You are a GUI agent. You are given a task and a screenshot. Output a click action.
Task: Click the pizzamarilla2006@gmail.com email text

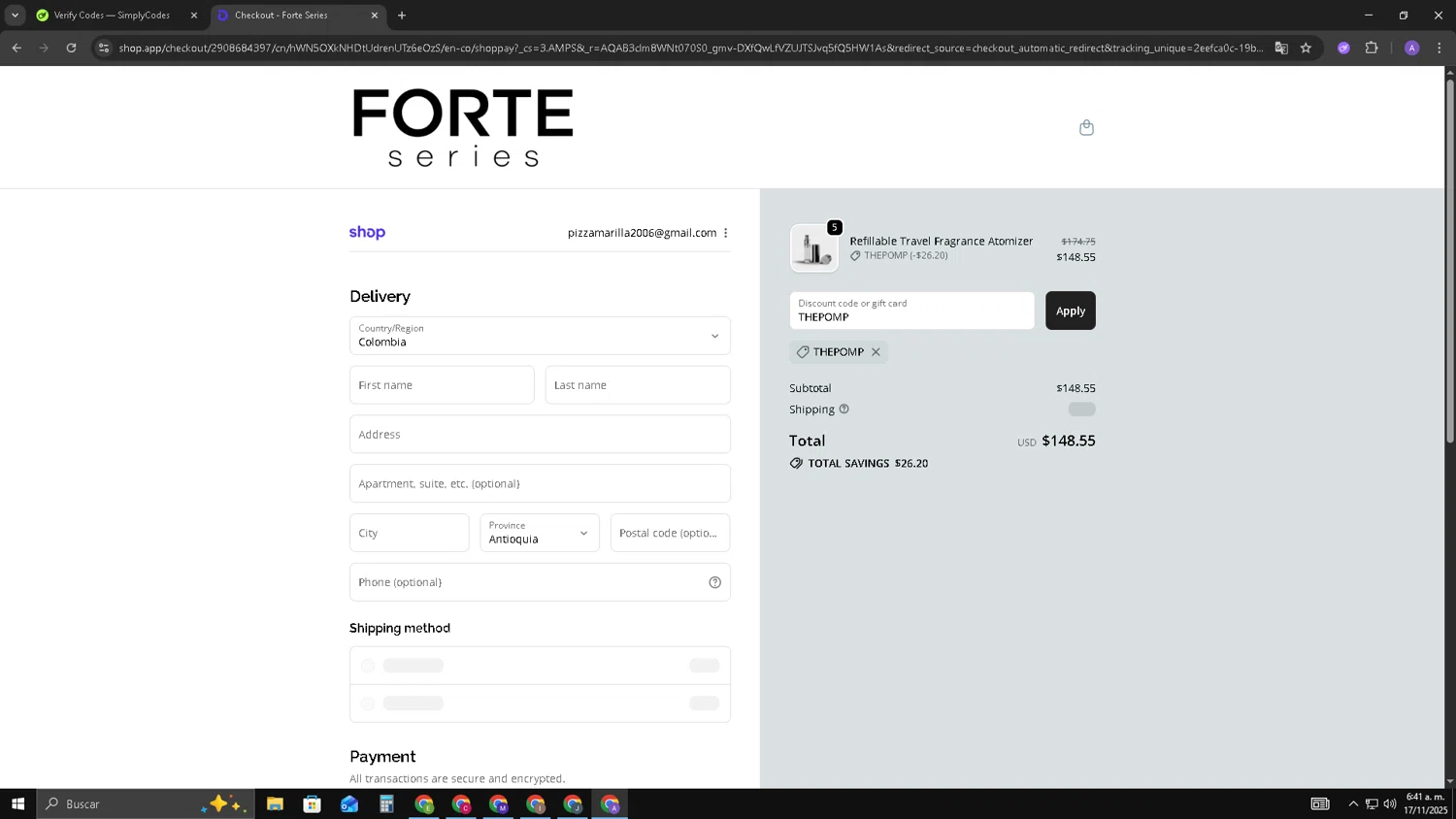click(x=642, y=233)
